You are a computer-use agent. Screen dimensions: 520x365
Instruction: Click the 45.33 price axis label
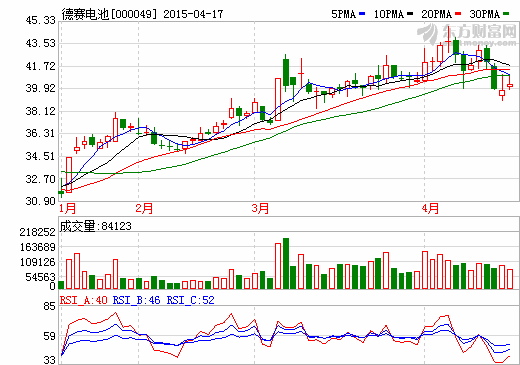(x=40, y=20)
